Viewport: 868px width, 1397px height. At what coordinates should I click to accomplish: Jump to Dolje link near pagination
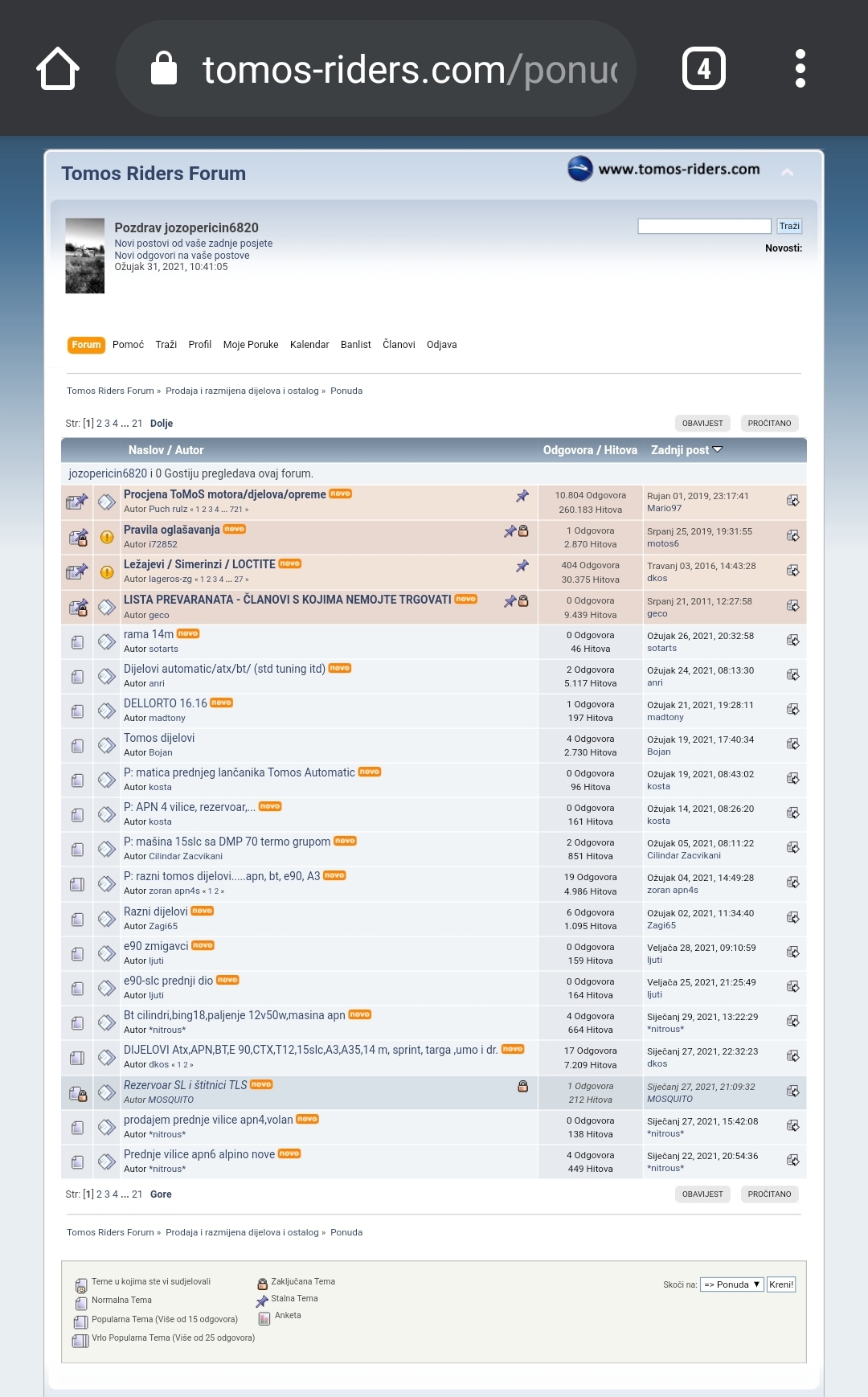click(x=162, y=424)
